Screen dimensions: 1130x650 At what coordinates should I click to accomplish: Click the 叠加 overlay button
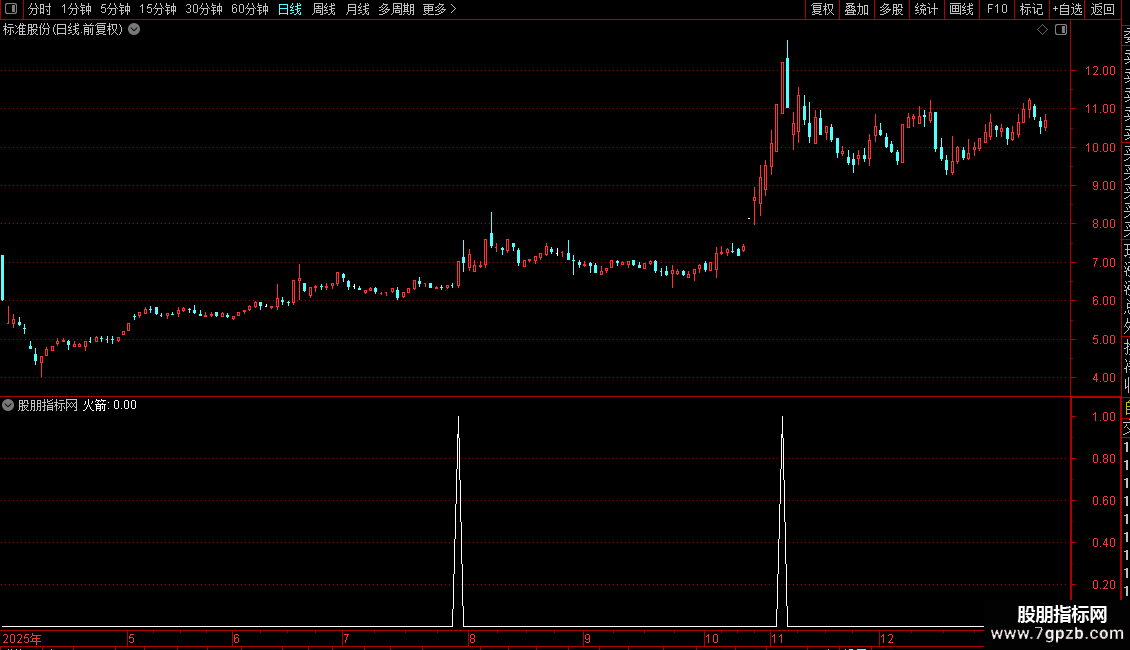(x=857, y=9)
